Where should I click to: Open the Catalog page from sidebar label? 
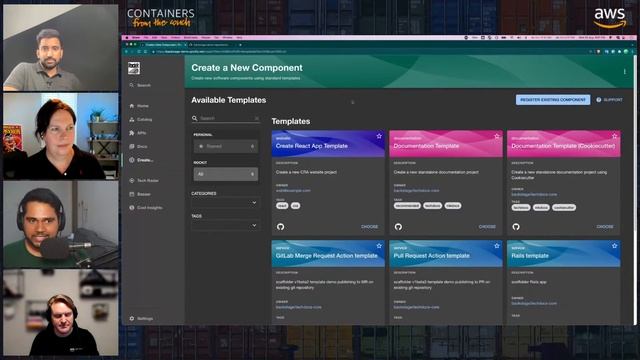(x=144, y=120)
